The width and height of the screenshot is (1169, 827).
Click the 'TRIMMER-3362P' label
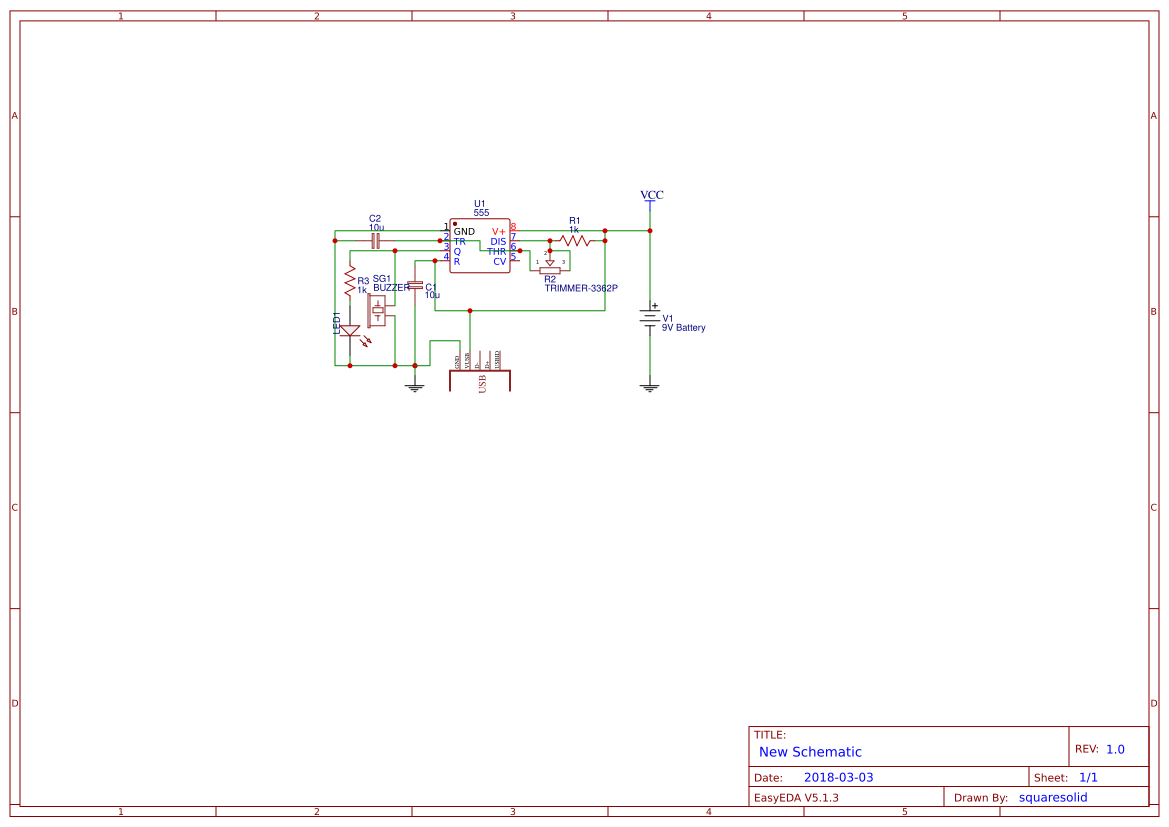pos(582,289)
